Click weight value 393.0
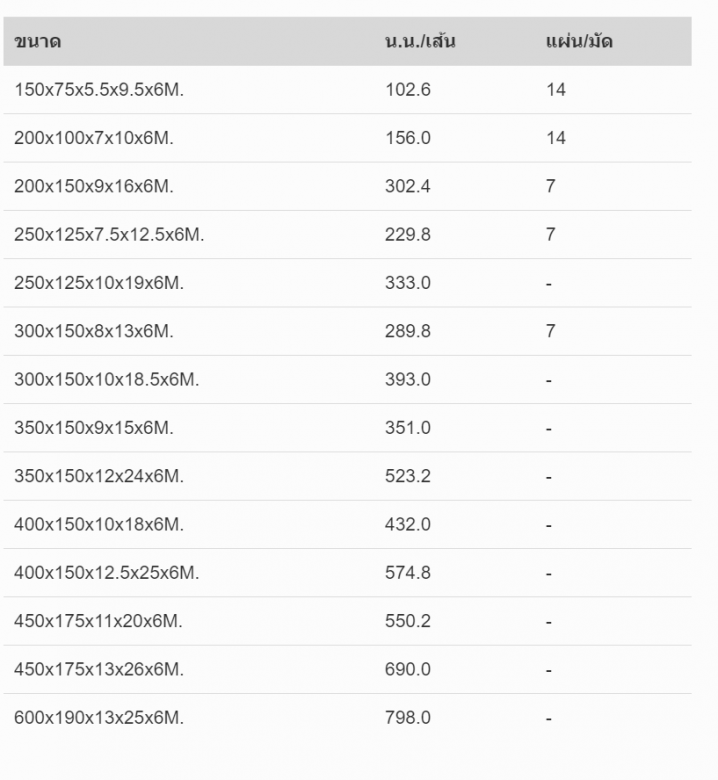The width and height of the screenshot is (718, 780). coord(408,379)
